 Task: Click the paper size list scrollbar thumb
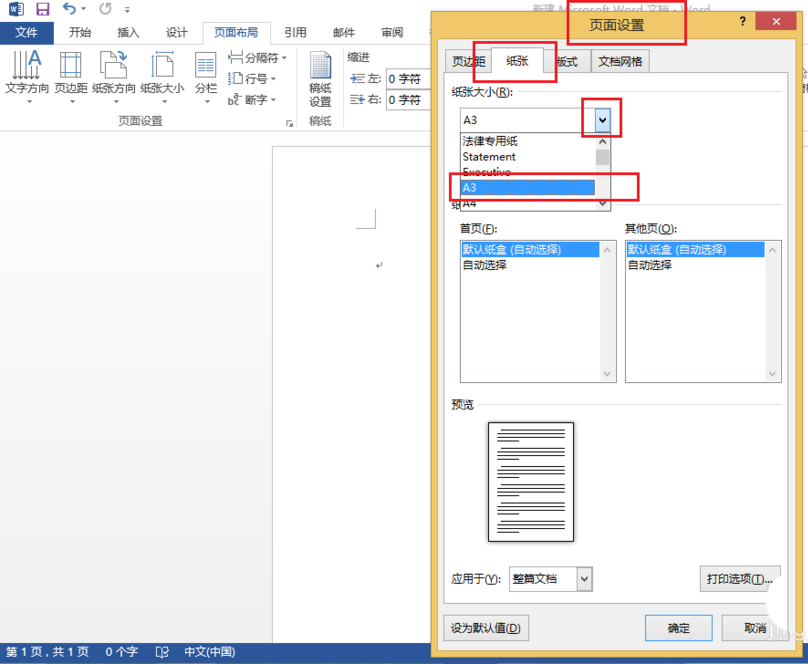click(x=602, y=157)
